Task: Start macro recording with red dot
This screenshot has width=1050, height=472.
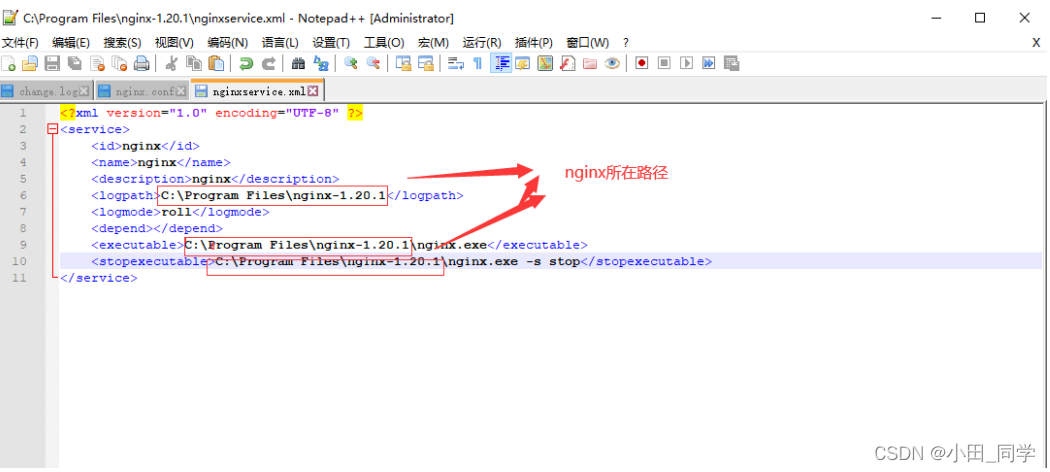Action: 642,64
